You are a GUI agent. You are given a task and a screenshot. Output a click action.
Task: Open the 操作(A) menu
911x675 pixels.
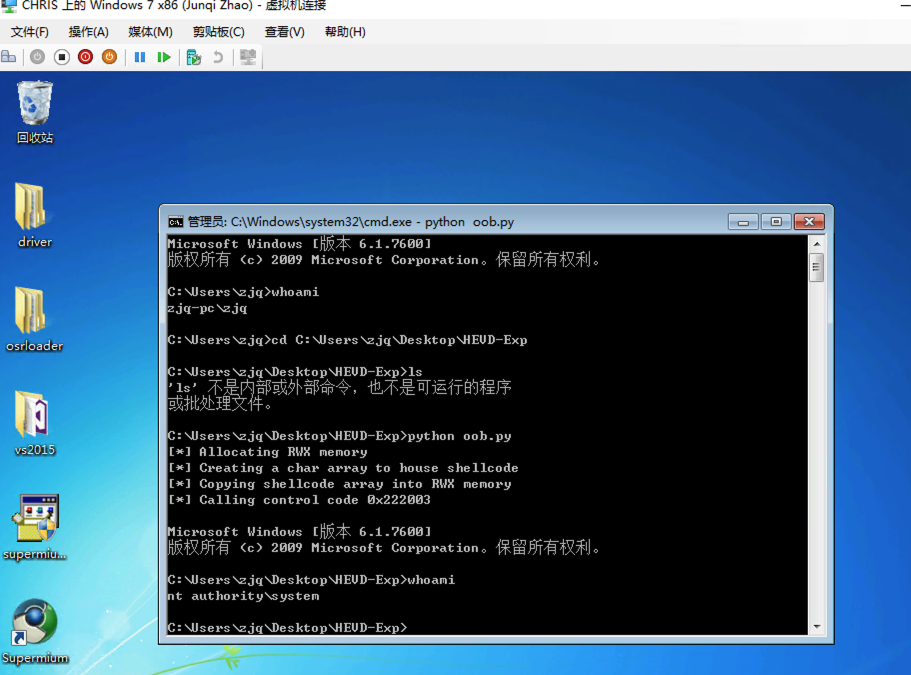(x=88, y=32)
